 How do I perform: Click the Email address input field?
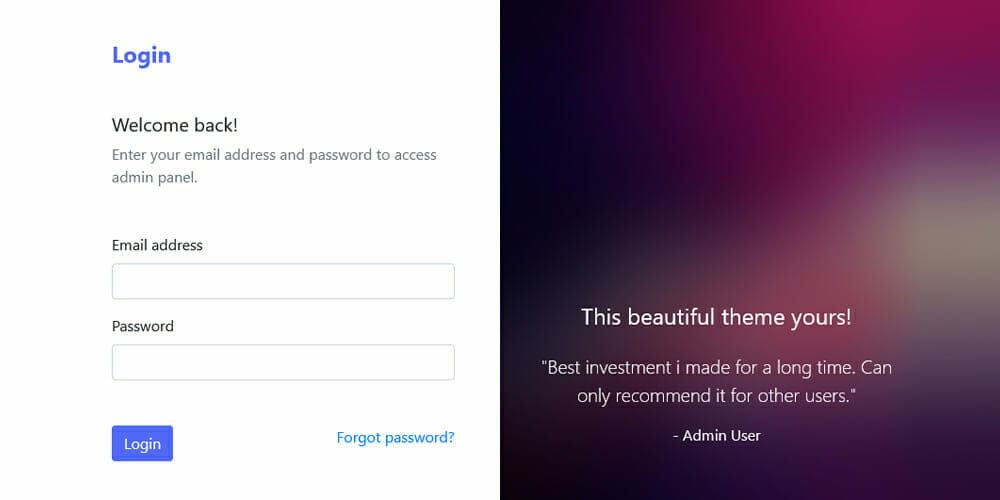pos(283,281)
